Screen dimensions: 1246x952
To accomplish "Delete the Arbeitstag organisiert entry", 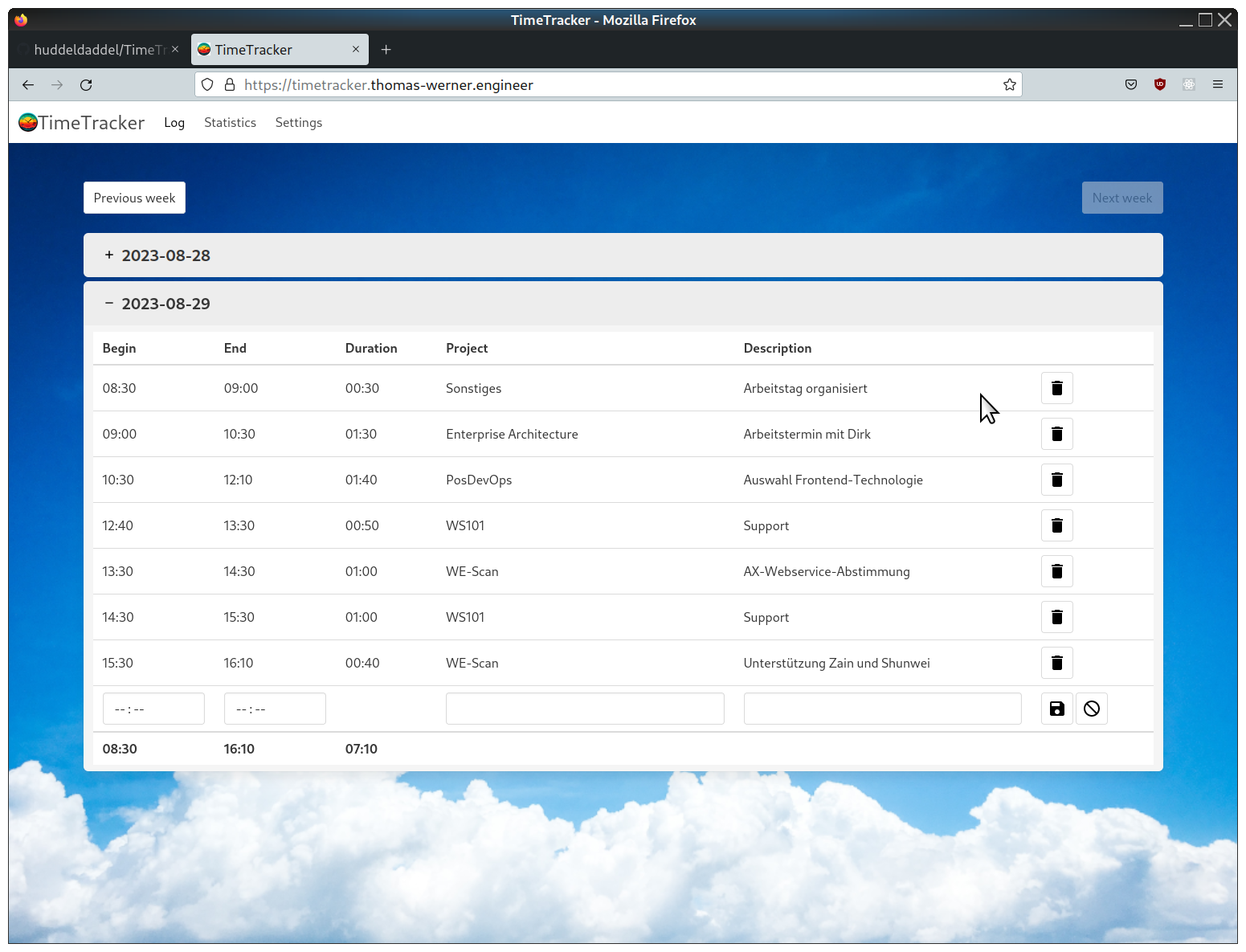I will point(1056,388).
